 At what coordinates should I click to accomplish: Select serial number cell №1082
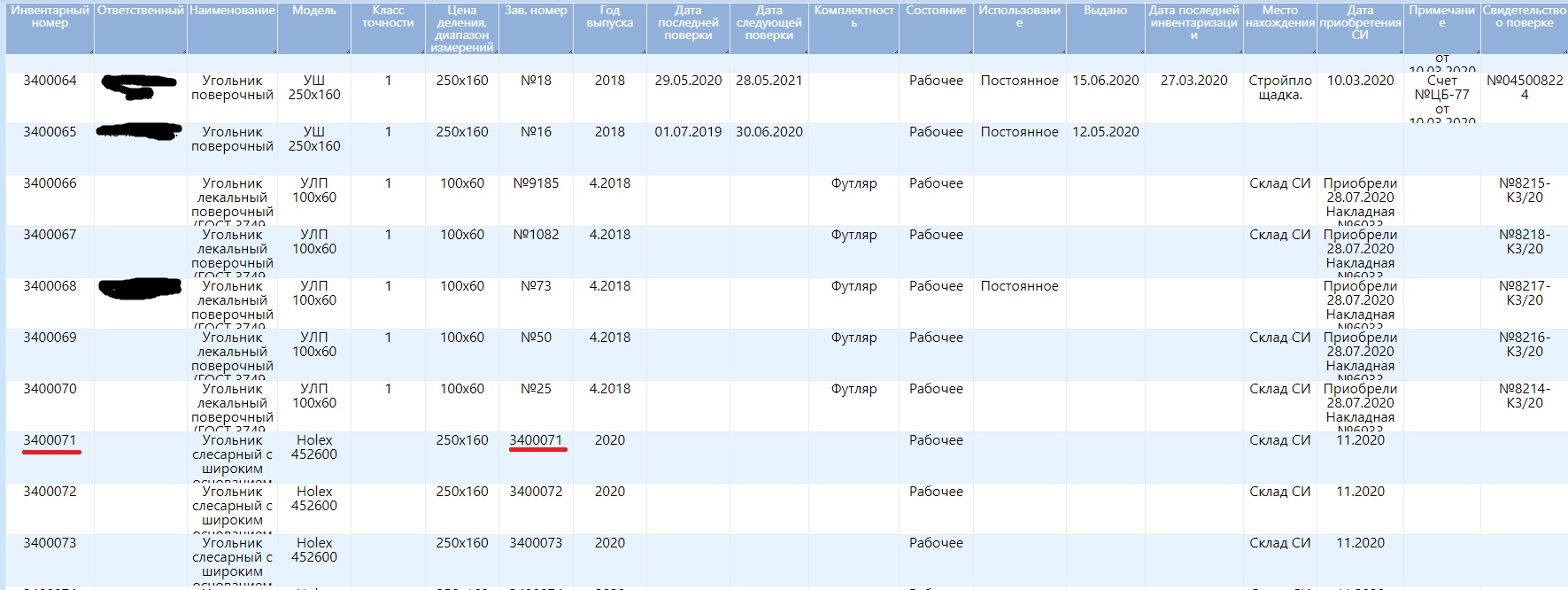[536, 235]
